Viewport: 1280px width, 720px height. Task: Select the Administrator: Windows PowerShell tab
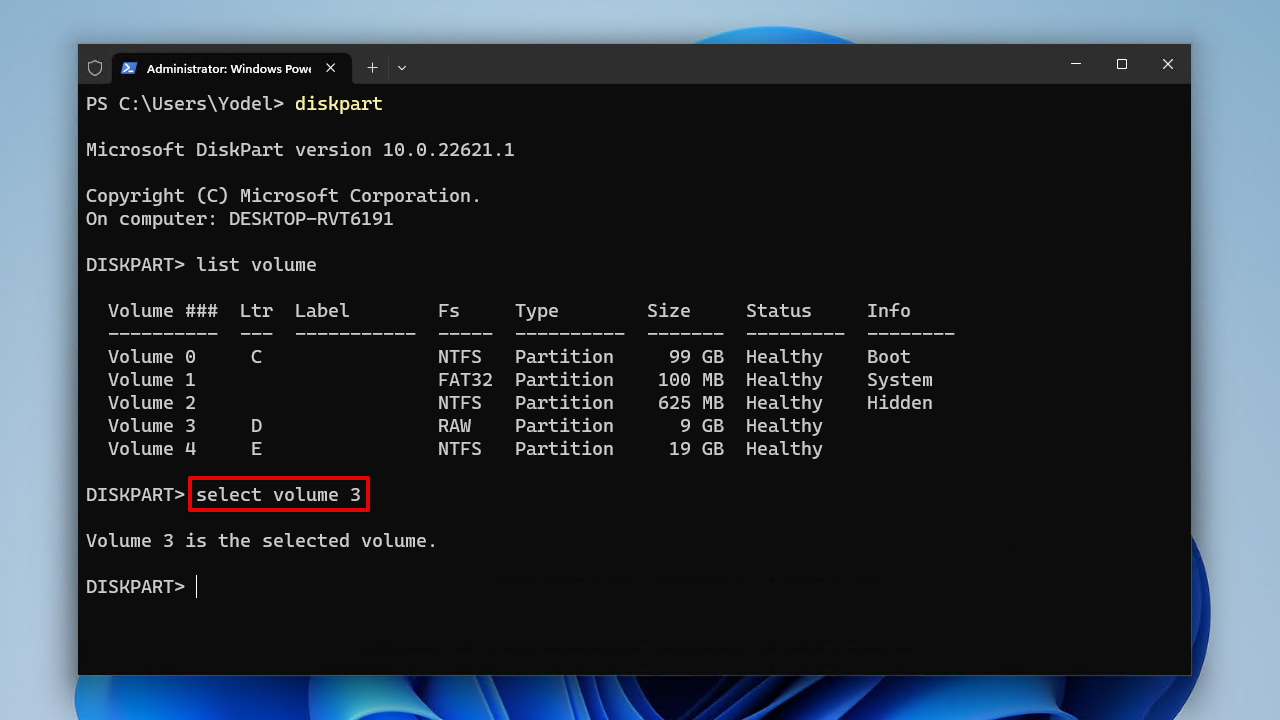[x=231, y=68]
